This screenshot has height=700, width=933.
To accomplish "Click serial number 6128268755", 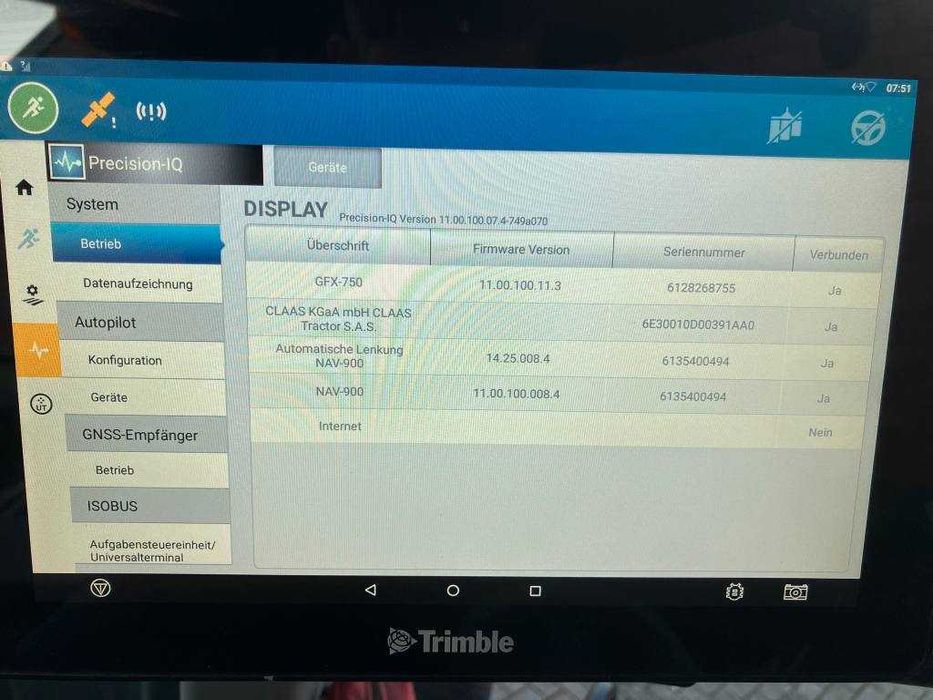I will coord(701,288).
